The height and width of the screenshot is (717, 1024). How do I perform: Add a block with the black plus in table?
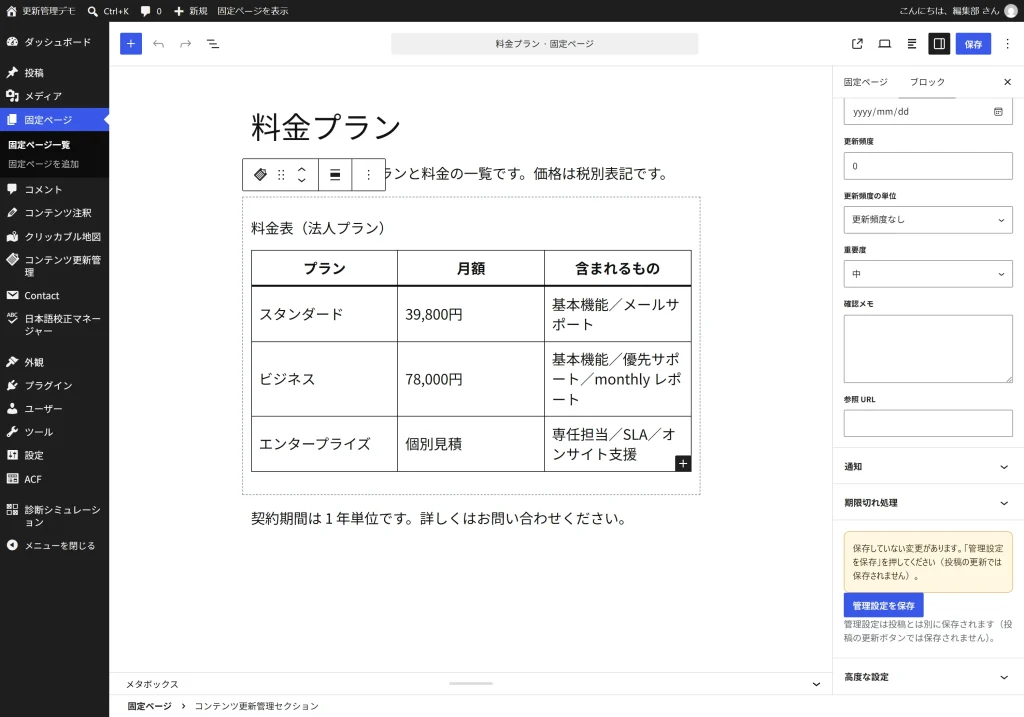coord(683,464)
